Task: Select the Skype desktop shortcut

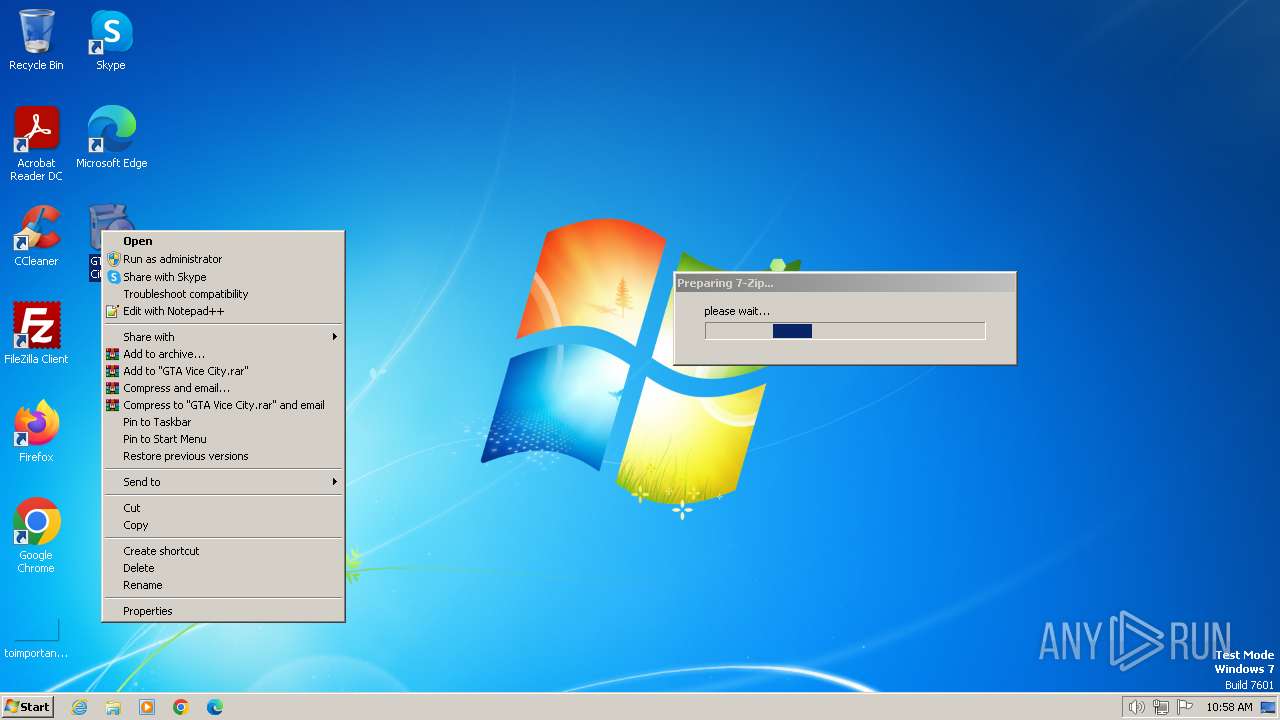Action: click(111, 40)
